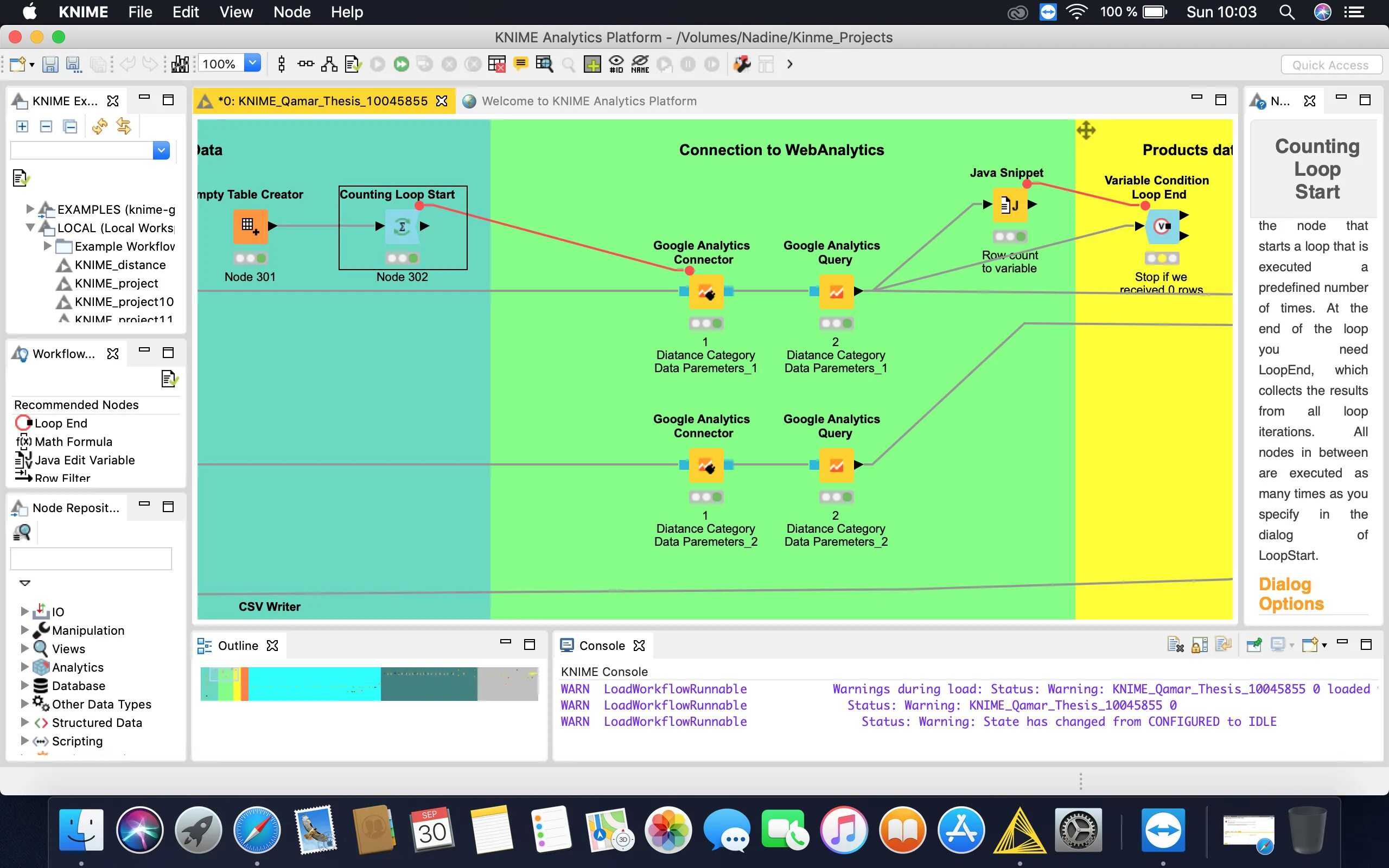
Task: Click synchronize with editor icon in Explorer
Action: [123, 126]
